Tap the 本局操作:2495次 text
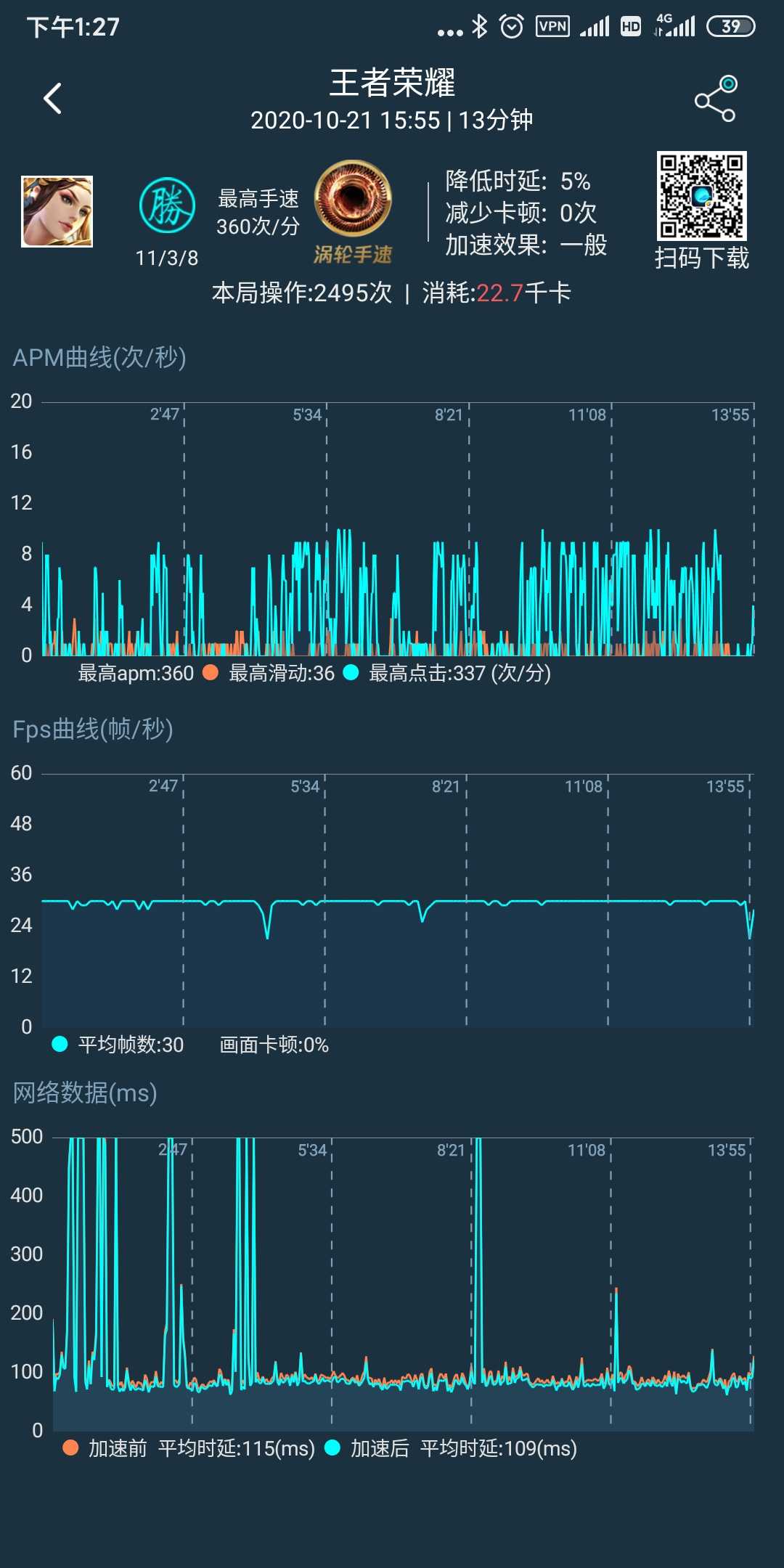784x1568 pixels. coord(302,293)
